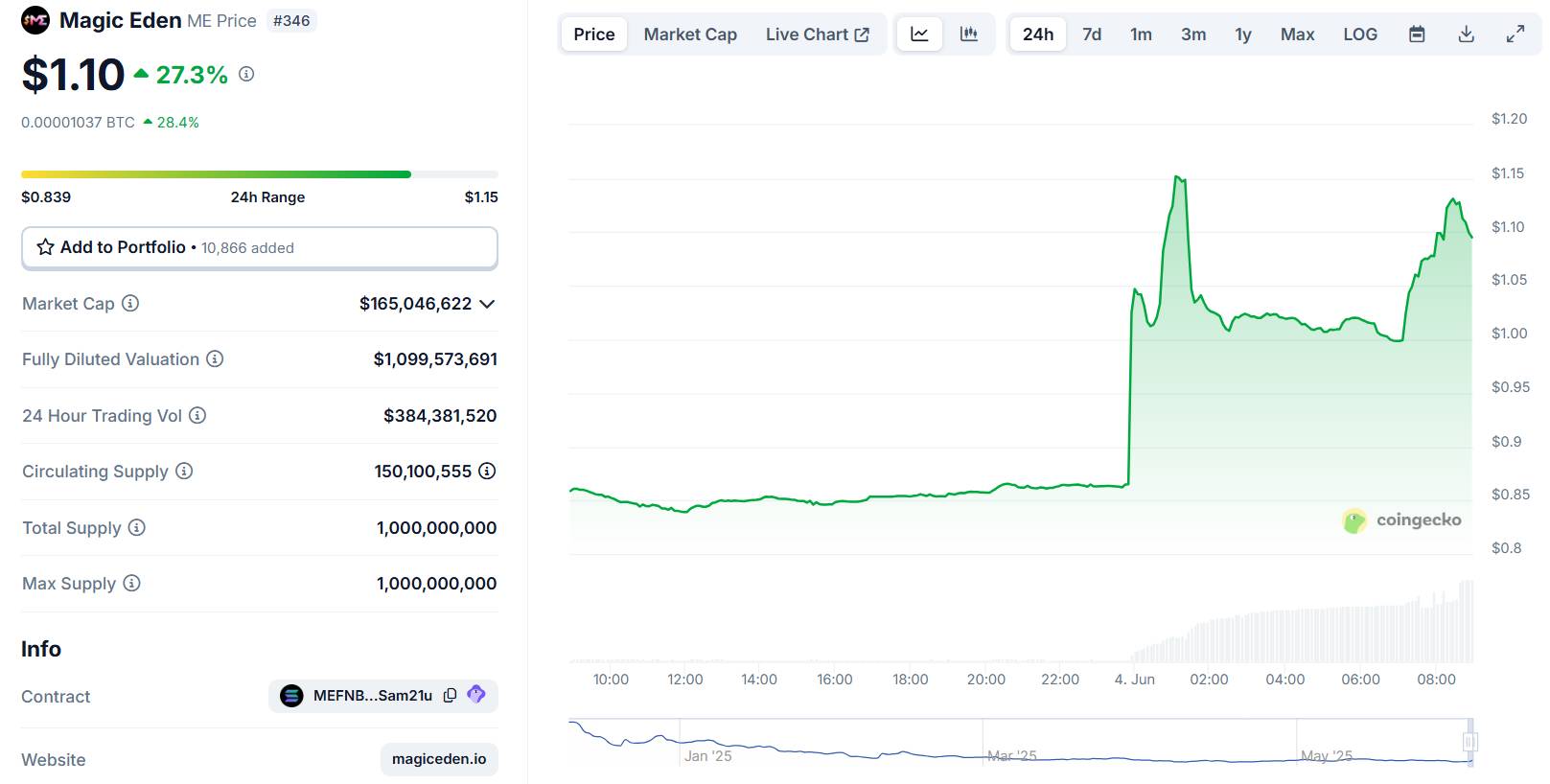
Task: Open the Fully Diluted Valuation info icon
Action: pos(215,358)
